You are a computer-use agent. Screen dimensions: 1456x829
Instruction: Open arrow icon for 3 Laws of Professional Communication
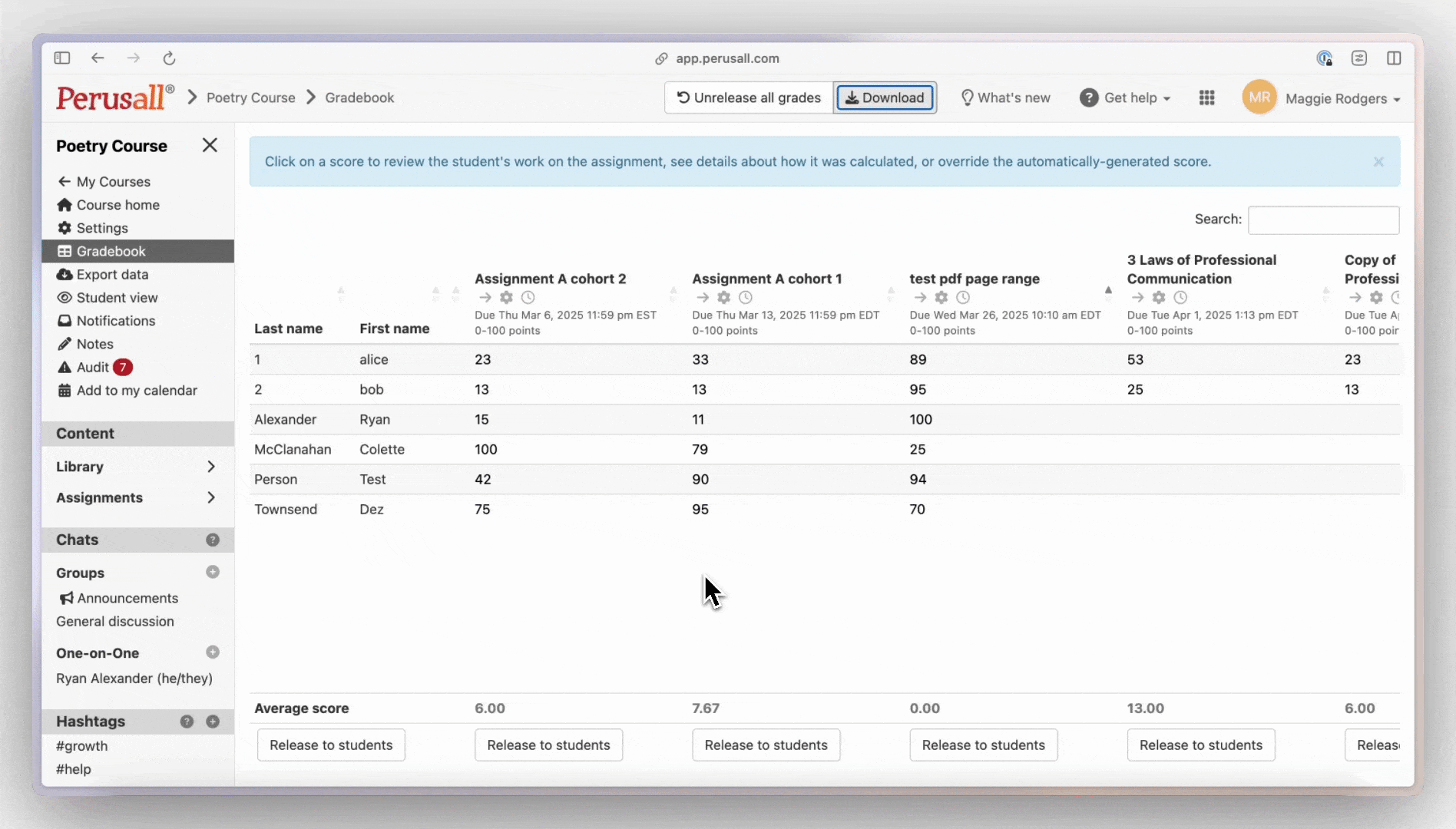coord(1137,297)
